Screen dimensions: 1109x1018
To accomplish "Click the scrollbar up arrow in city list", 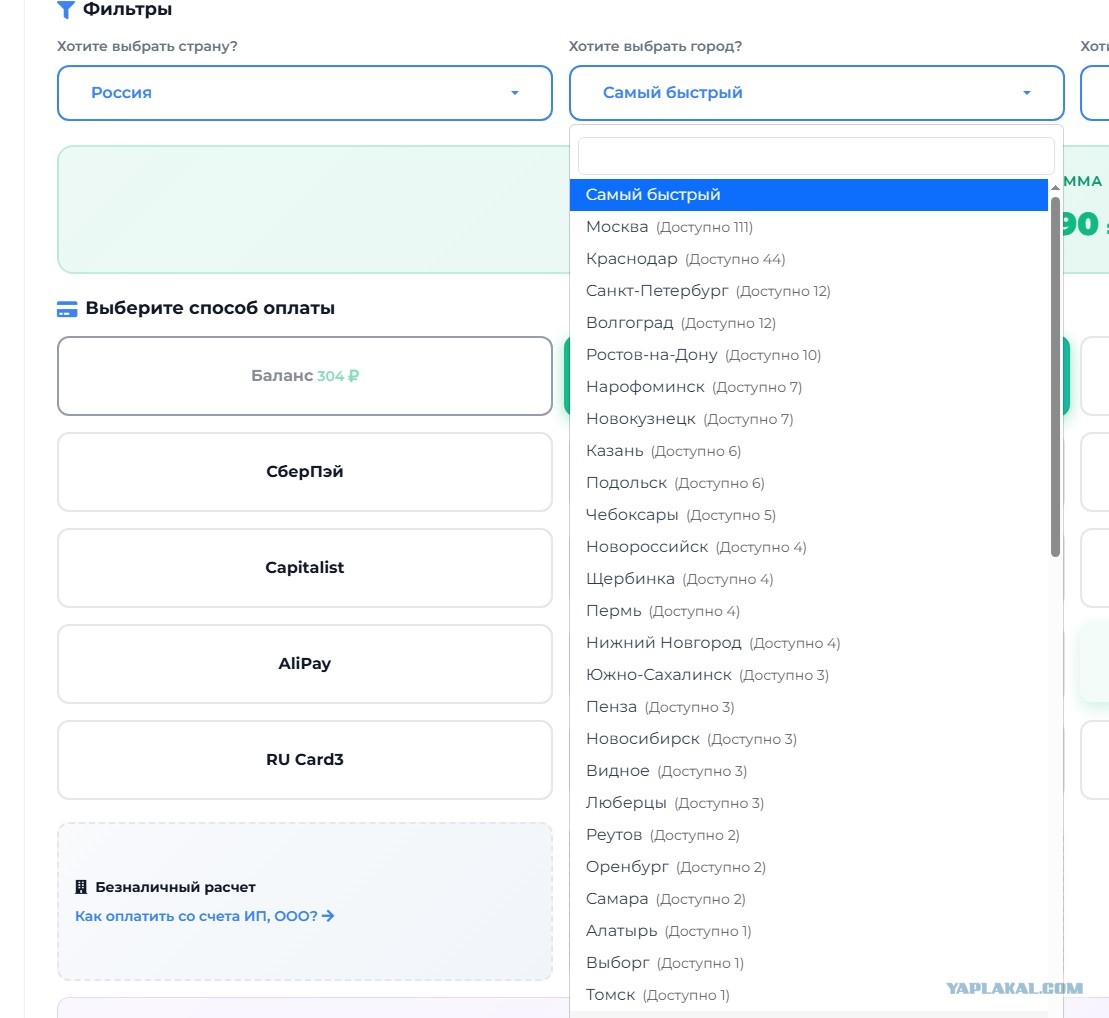I will tap(1055, 187).
